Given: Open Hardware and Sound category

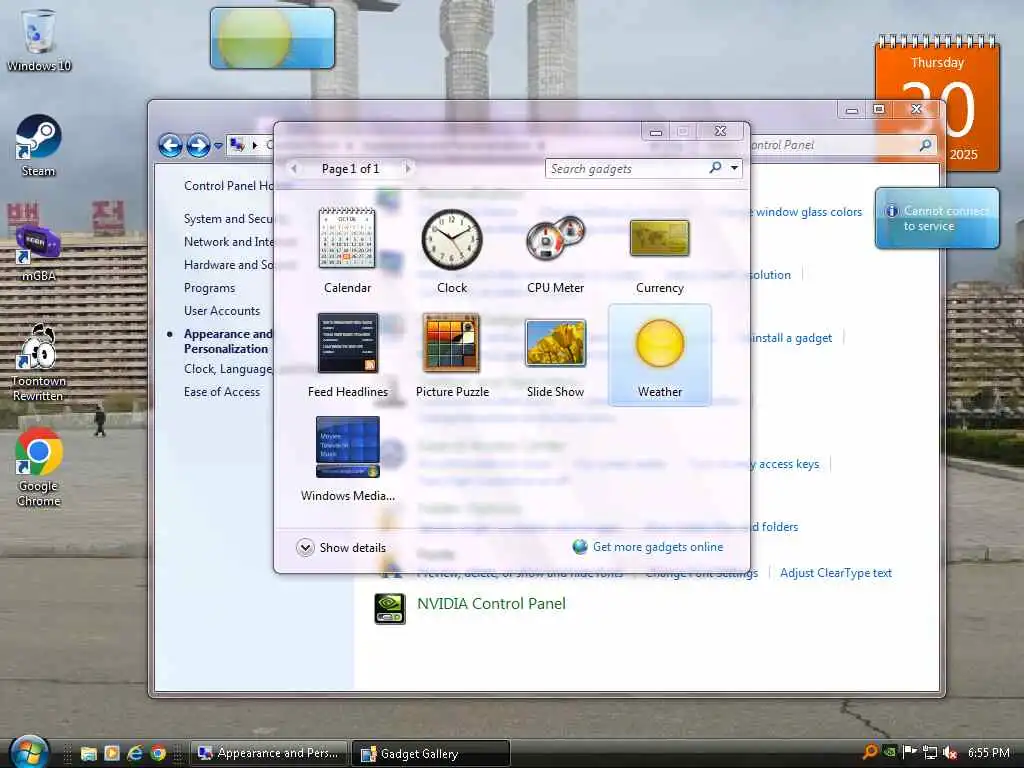Looking at the screenshot, I should point(229,264).
